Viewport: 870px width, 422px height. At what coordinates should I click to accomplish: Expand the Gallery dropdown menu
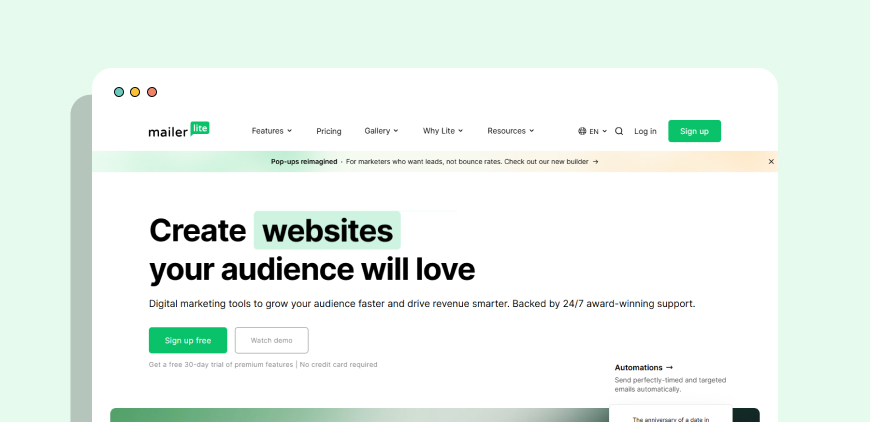pyautogui.click(x=381, y=131)
